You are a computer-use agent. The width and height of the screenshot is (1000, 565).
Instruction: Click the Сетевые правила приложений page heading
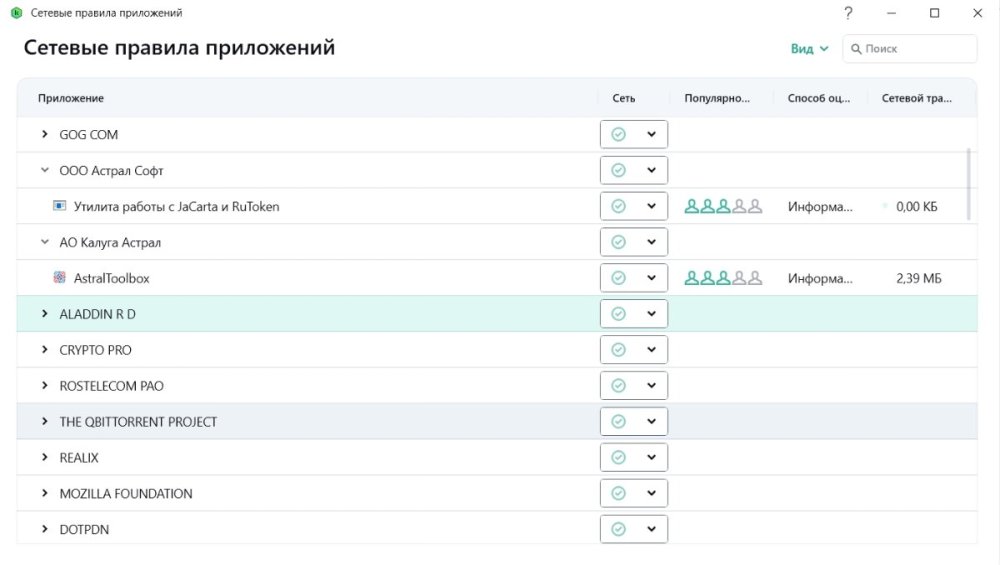[179, 48]
